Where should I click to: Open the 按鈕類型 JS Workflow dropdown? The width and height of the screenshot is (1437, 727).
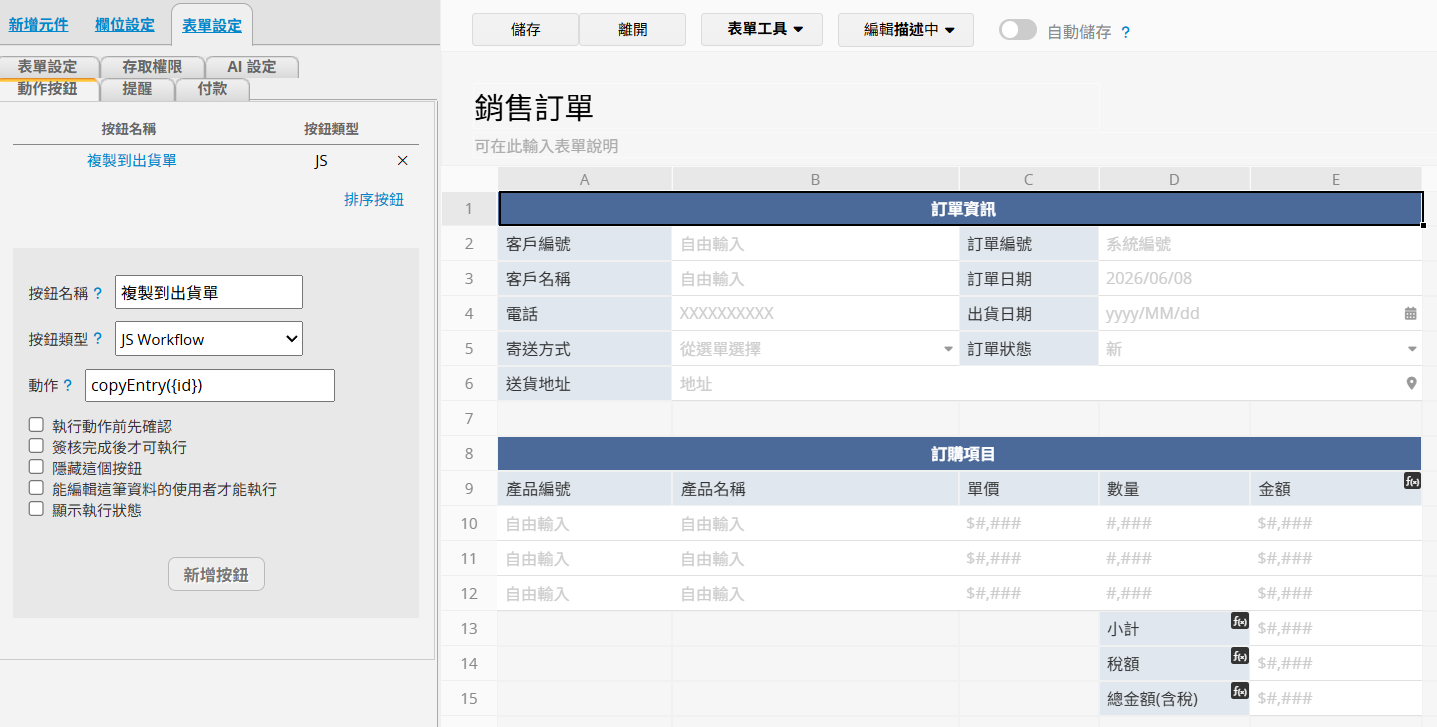coord(209,339)
